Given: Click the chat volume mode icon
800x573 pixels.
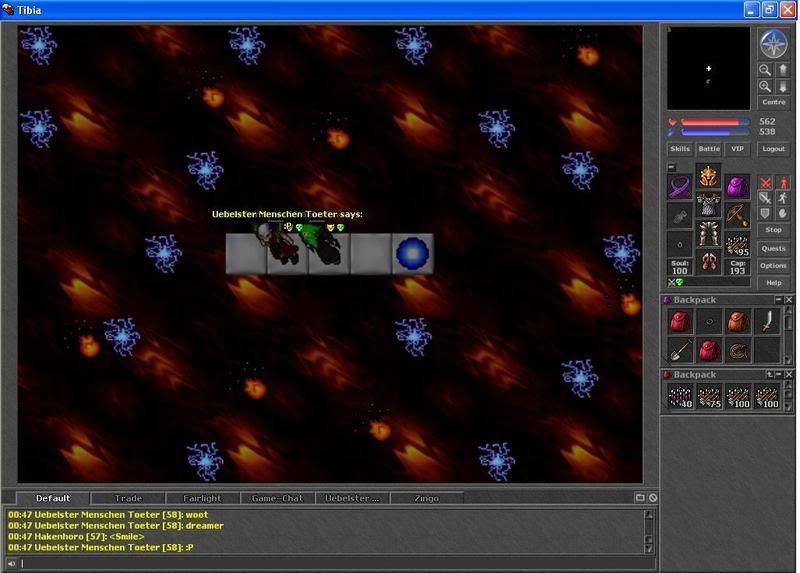Looking at the screenshot, I should 11,564.
